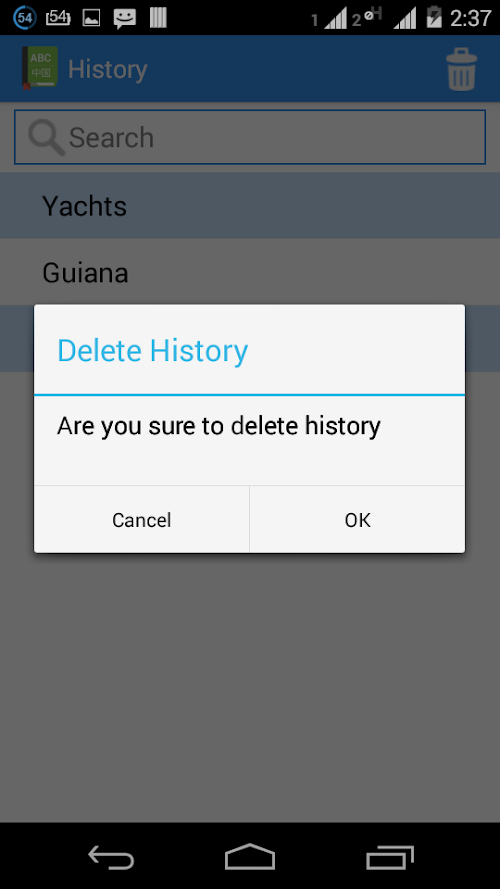Select the Guiana history entry
The image size is (500, 889).
coord(250,272)
